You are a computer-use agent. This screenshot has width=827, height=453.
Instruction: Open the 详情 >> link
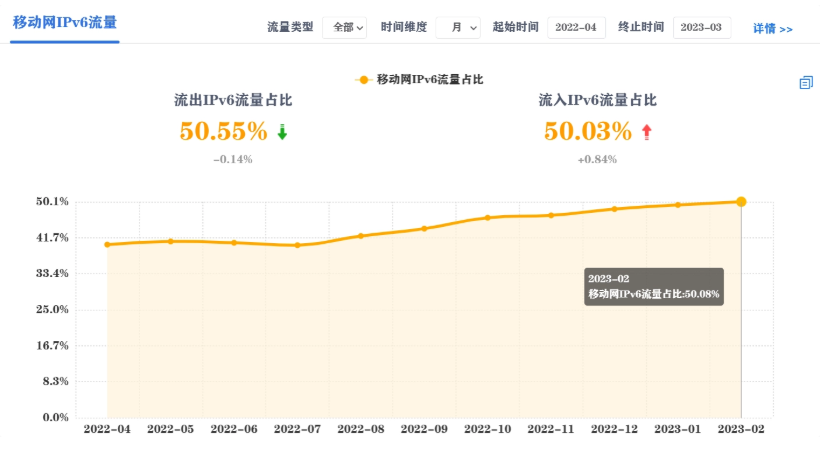click(772, 29)
